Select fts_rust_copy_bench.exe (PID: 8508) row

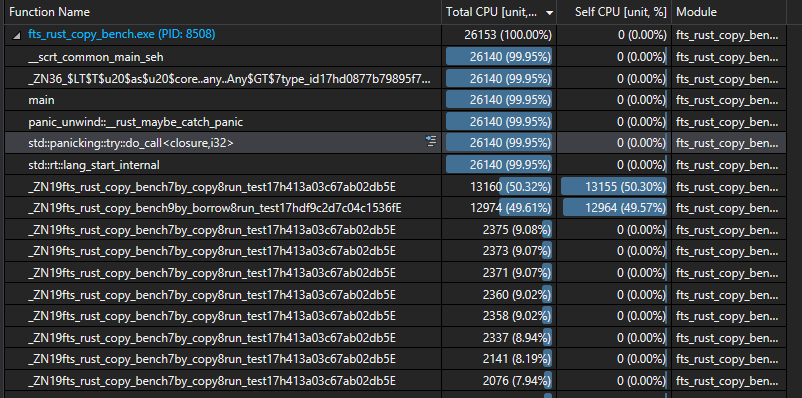click(x=395, y=35)
